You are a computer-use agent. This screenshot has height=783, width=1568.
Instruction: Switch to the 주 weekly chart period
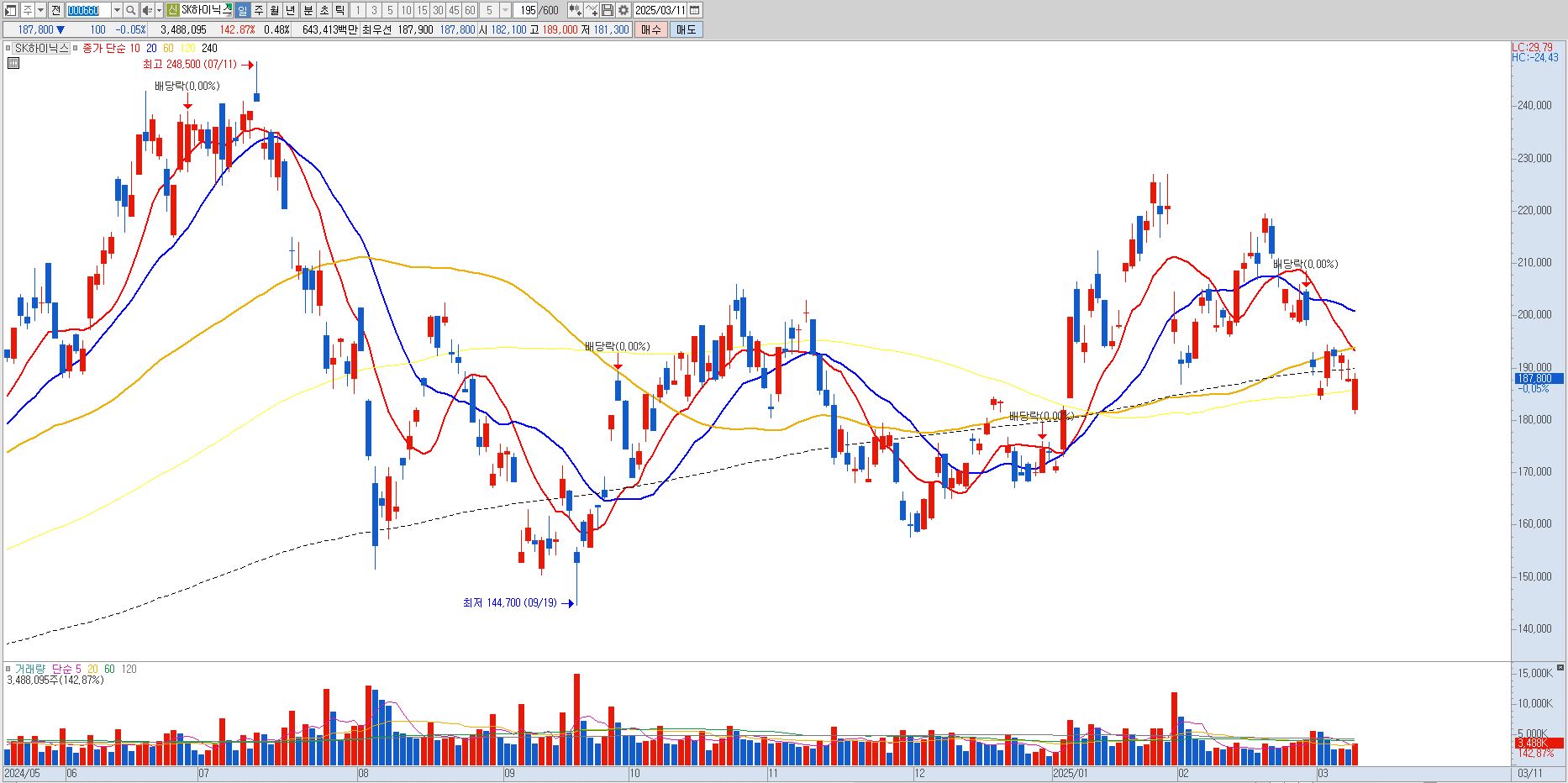coord(258,10)
